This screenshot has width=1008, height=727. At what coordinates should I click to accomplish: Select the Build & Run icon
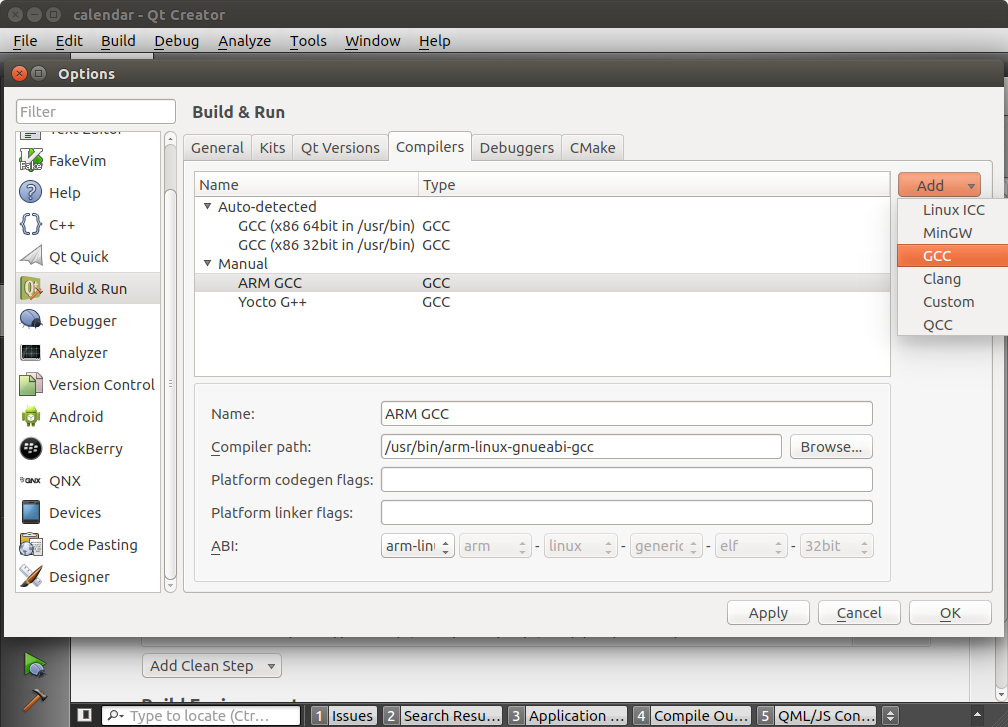[x=31, y=289]
